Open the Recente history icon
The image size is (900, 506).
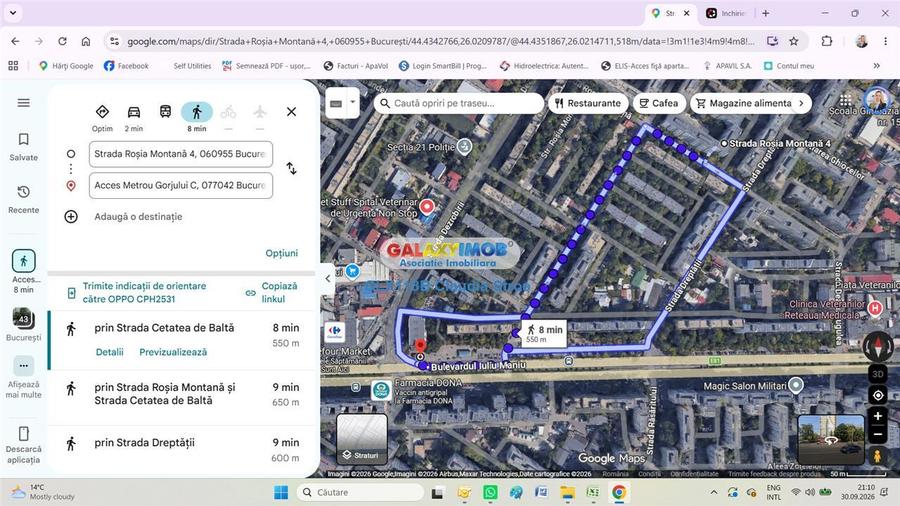[x=24, y=192]
